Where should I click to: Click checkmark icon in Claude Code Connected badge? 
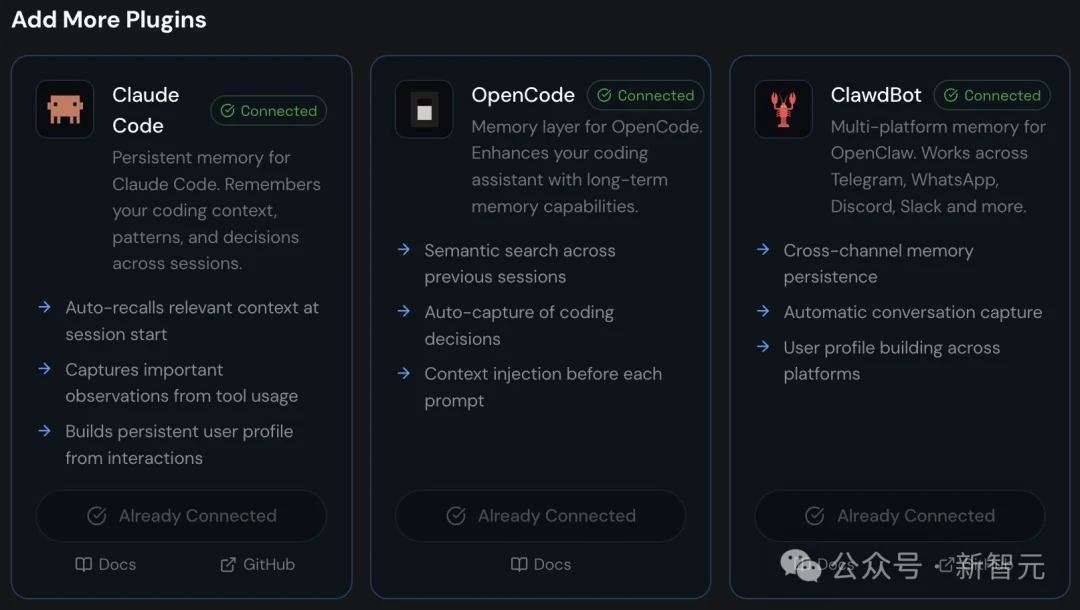tap(228, 111)
